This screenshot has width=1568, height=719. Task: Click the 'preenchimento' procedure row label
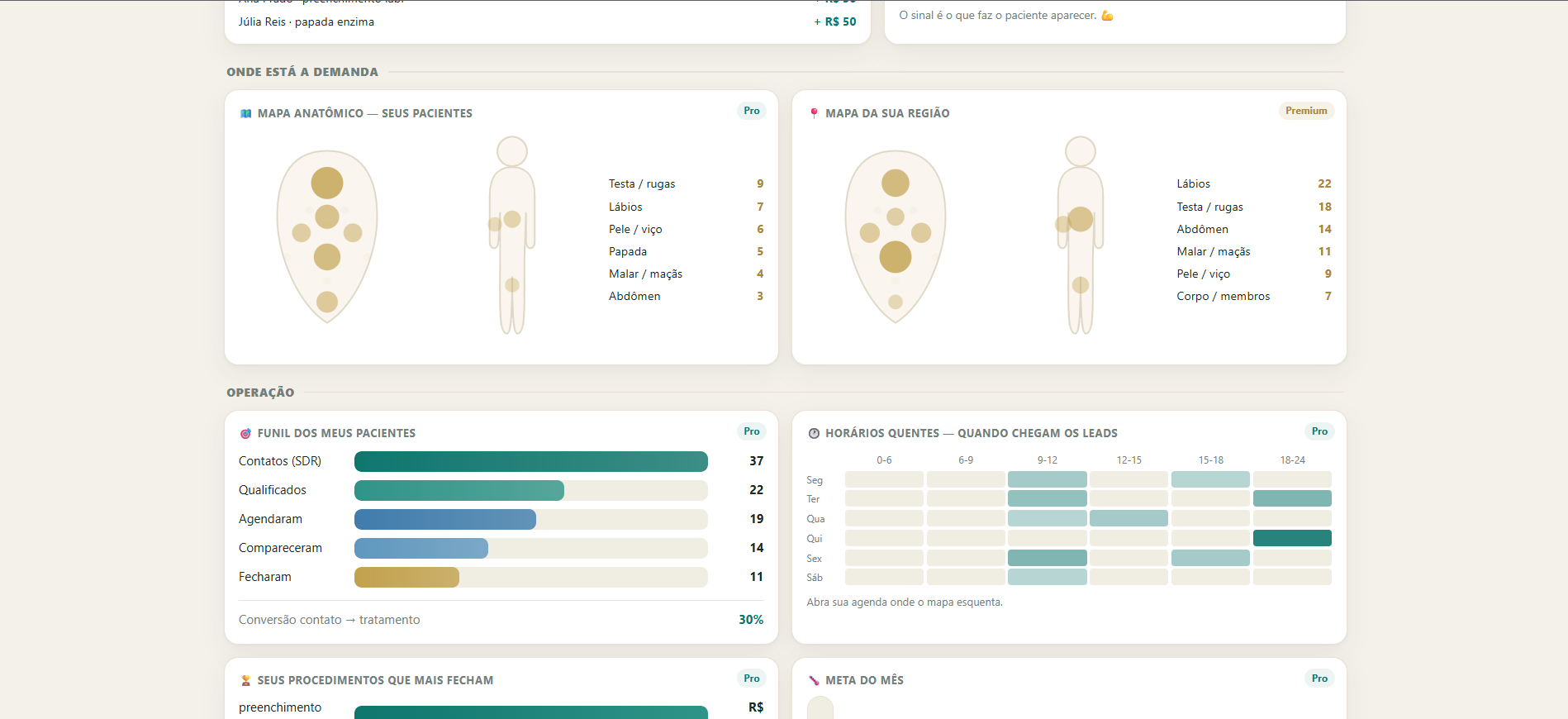coord(280,707)
